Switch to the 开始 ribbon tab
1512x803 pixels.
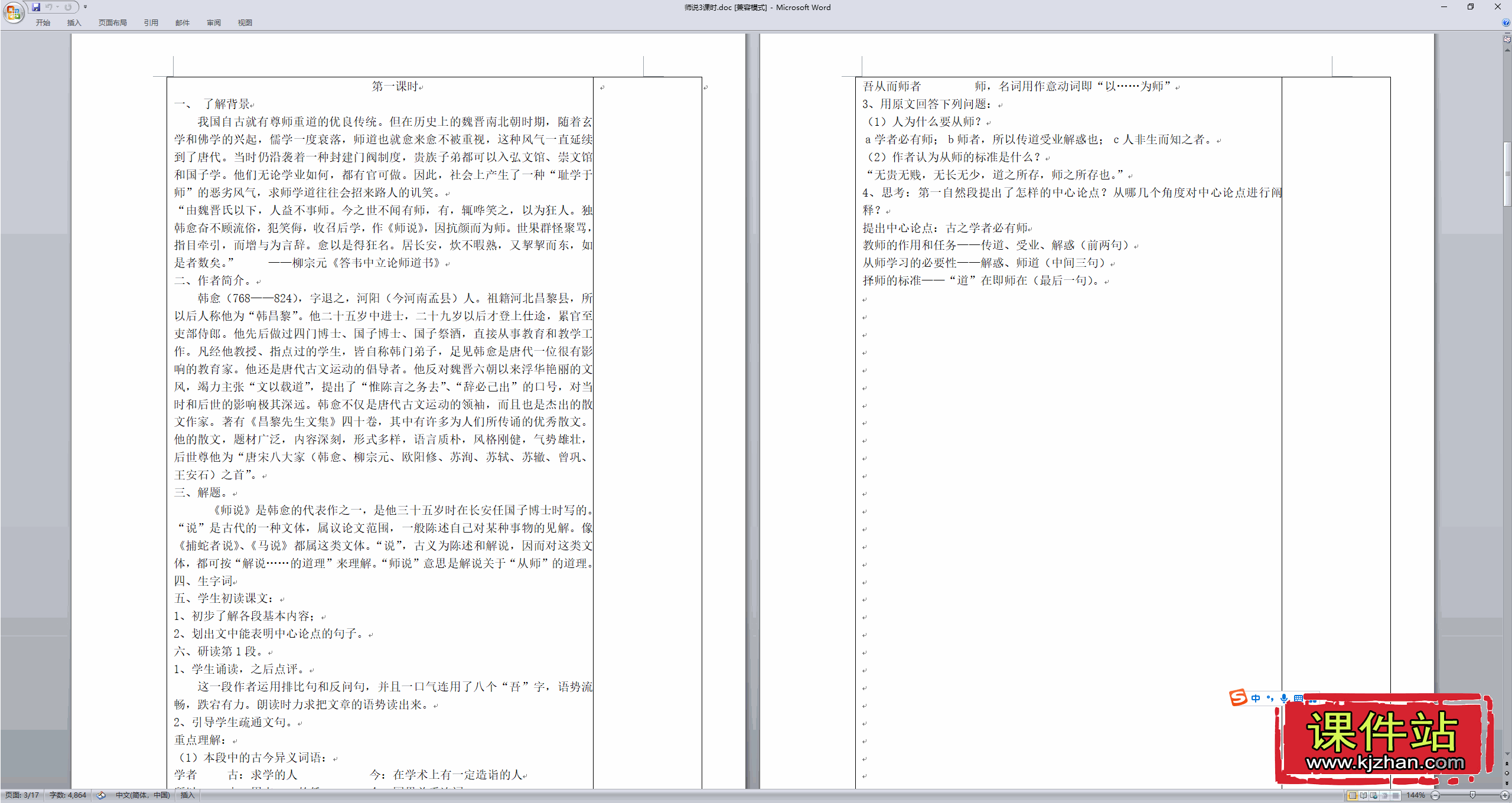(43, 22)
